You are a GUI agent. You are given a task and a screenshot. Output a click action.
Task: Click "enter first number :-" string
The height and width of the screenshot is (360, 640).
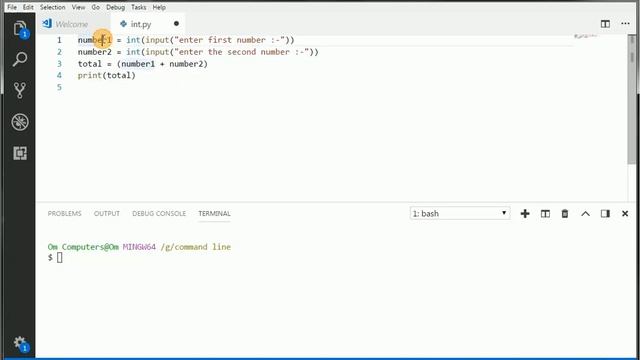pos(229,40)
